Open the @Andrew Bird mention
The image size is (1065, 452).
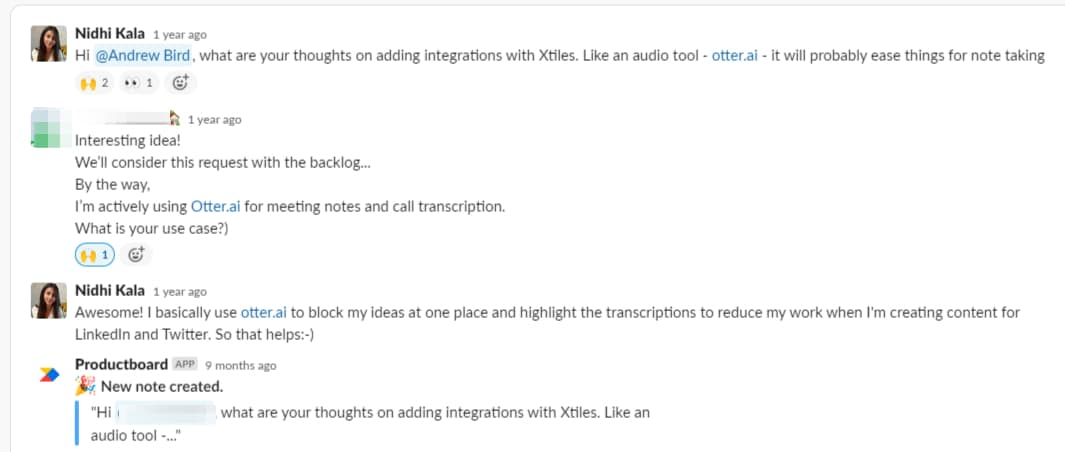click(x=143, y=56)
